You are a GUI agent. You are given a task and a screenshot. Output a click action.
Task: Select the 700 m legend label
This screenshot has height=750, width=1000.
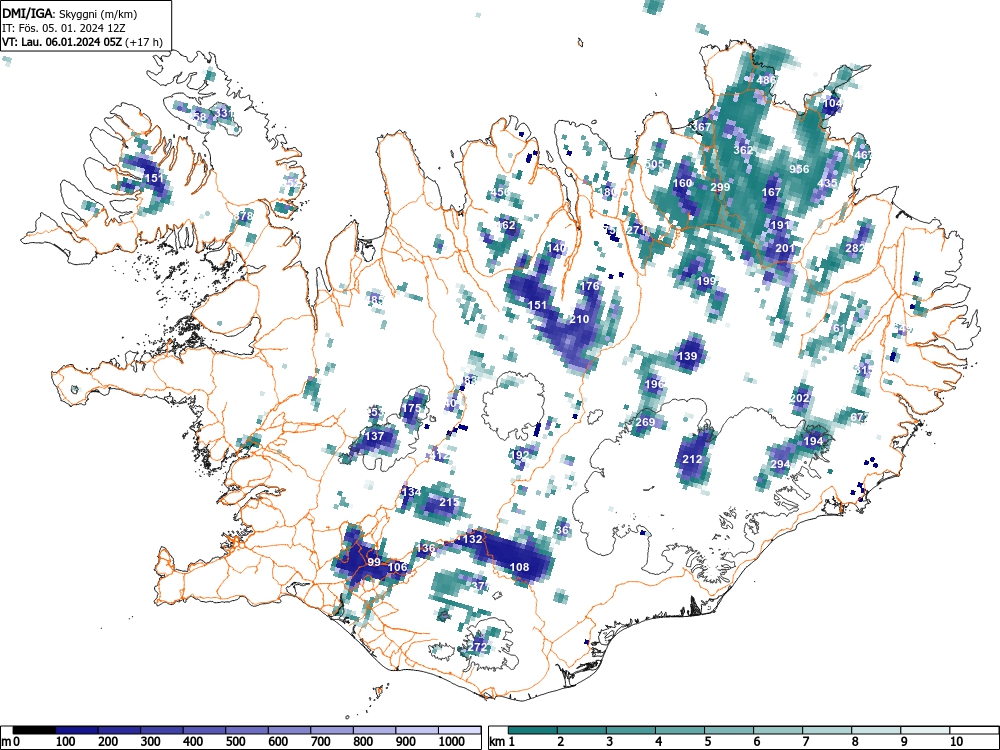point(320,742)
